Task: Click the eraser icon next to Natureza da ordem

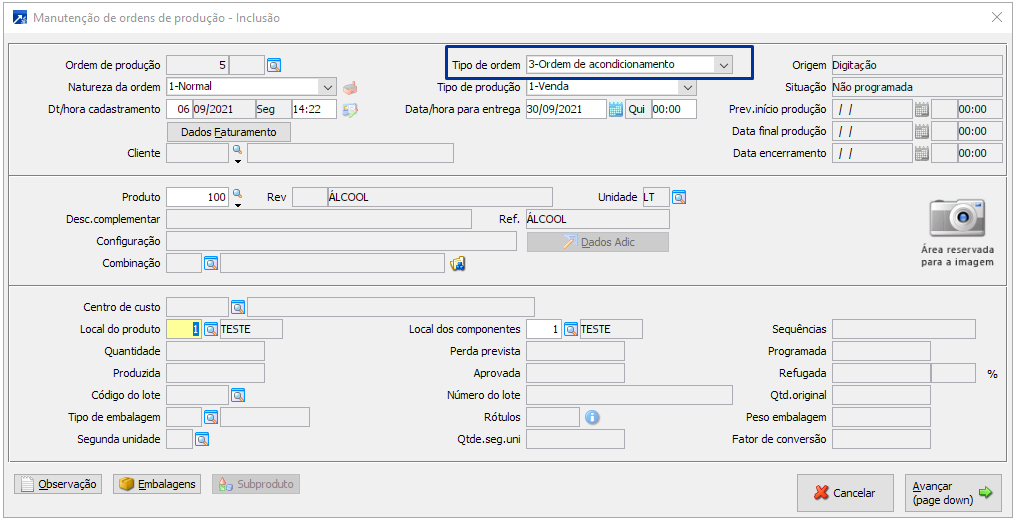Action: [350, 87]
